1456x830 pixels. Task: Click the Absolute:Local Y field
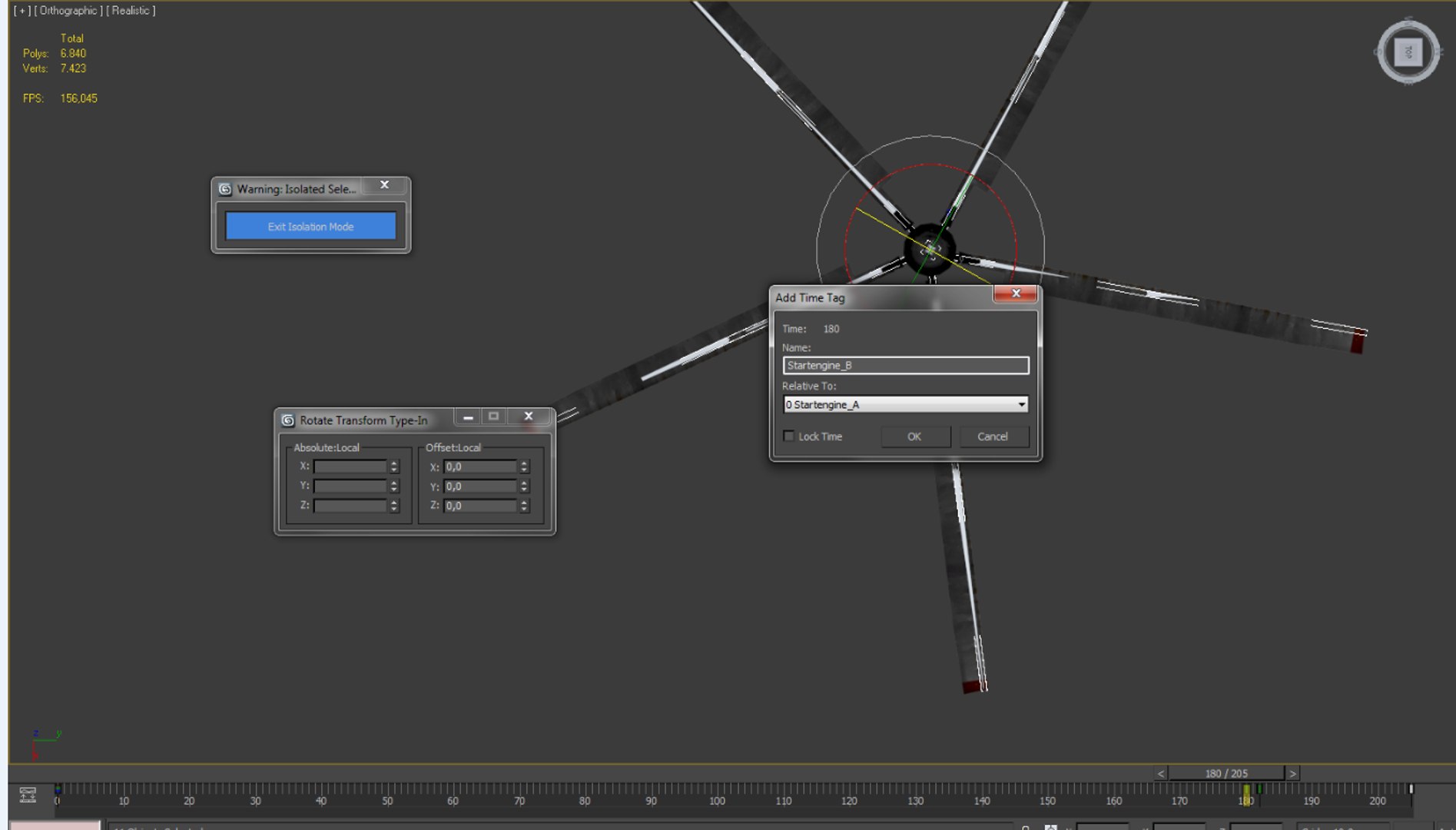click(350, 486)
